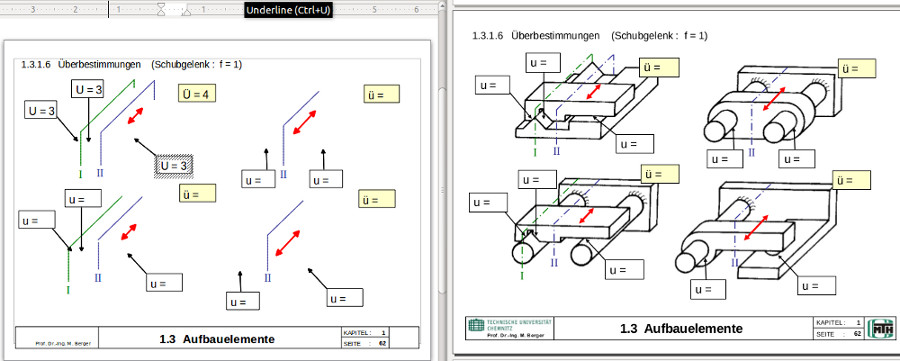The width and height of the screenshot is (900, 361).
Task: Select the yellow ü = box at left document's top right
Action: (x=382, y=94)
